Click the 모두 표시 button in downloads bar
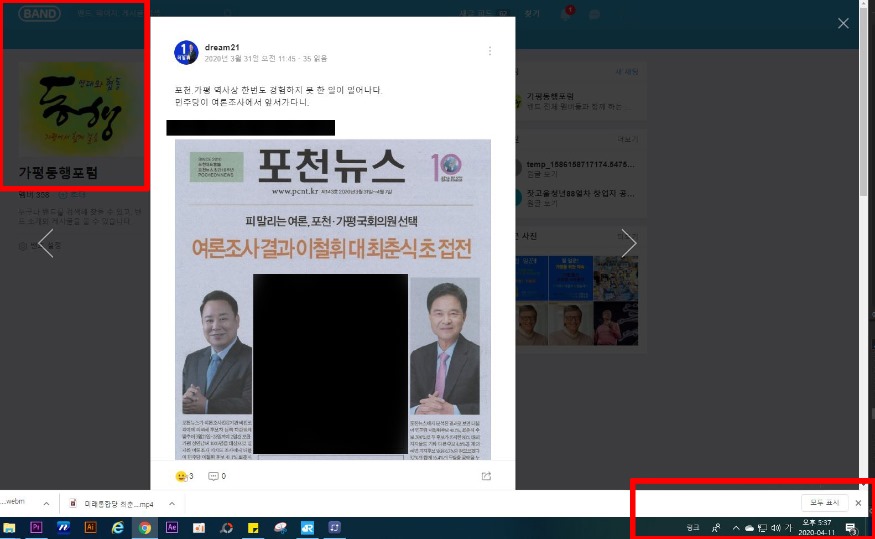Viewport: 875px width, 539px height. pos(825,503)
